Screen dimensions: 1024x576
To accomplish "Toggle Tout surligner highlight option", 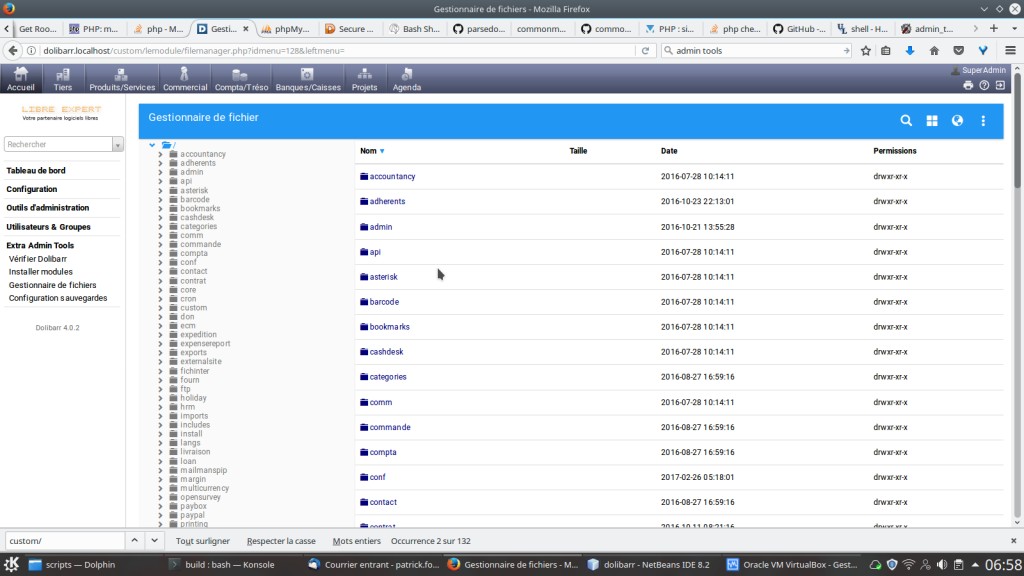I will [x=202, y=541].
